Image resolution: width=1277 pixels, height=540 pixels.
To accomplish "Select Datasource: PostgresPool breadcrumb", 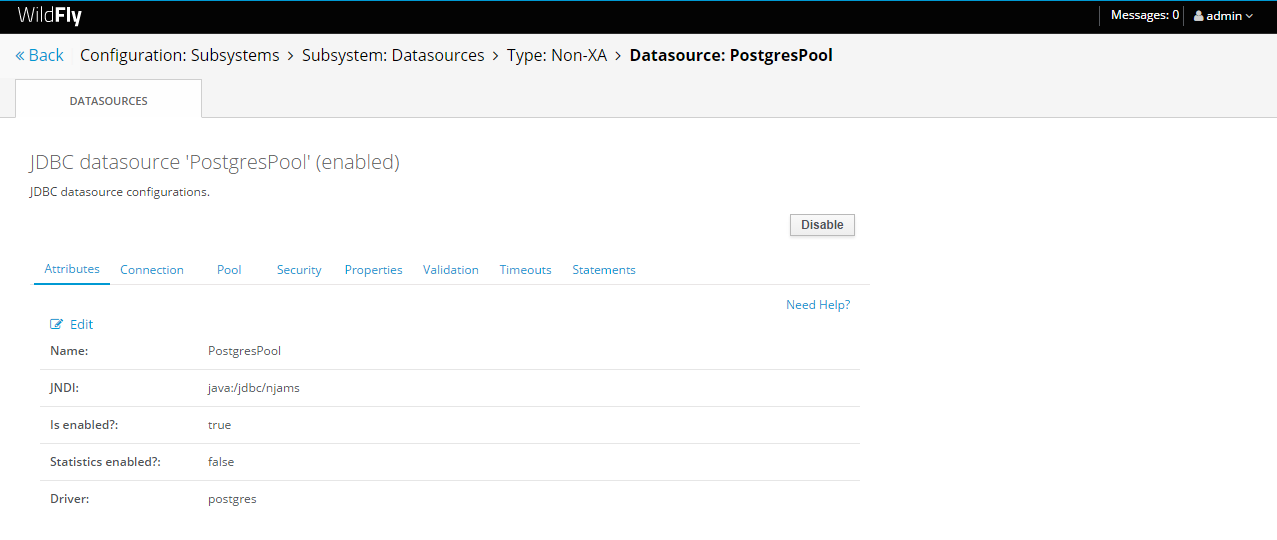I will [731, 55].
